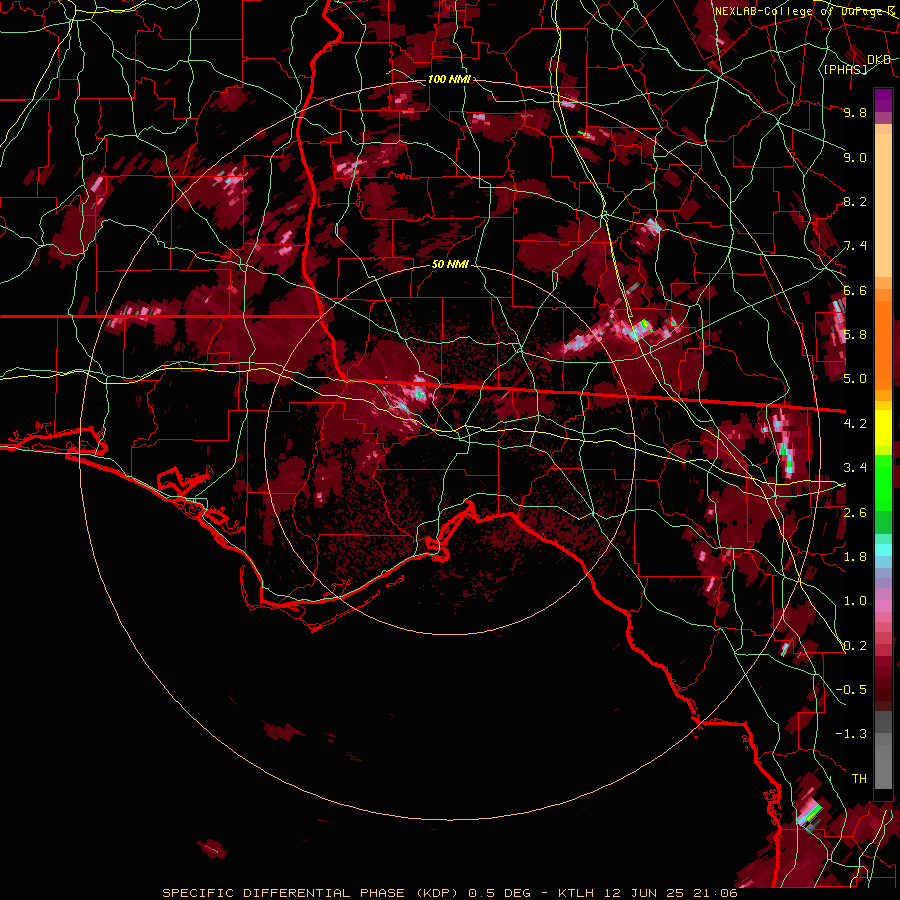Click the 3.4 value on the color scale
The height and width of the screenshot is (900, 900).
tap(855, 468)
